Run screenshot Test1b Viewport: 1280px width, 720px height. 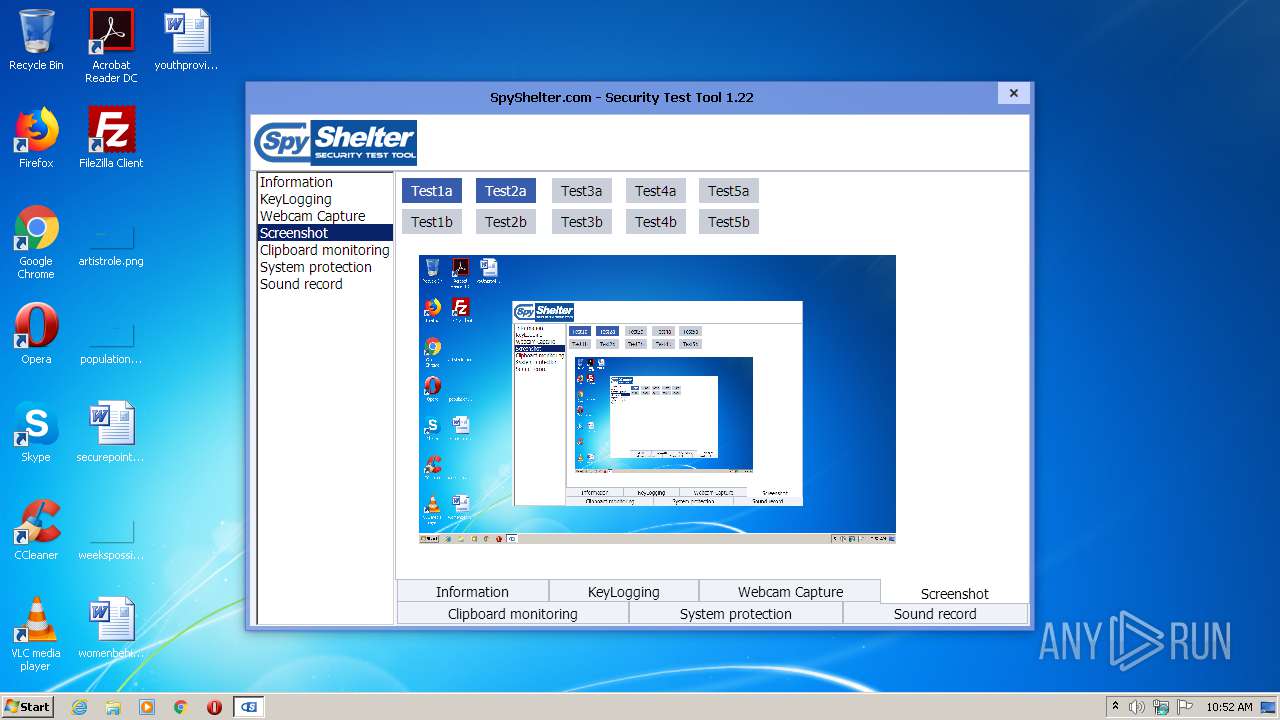tap(432, 222)
